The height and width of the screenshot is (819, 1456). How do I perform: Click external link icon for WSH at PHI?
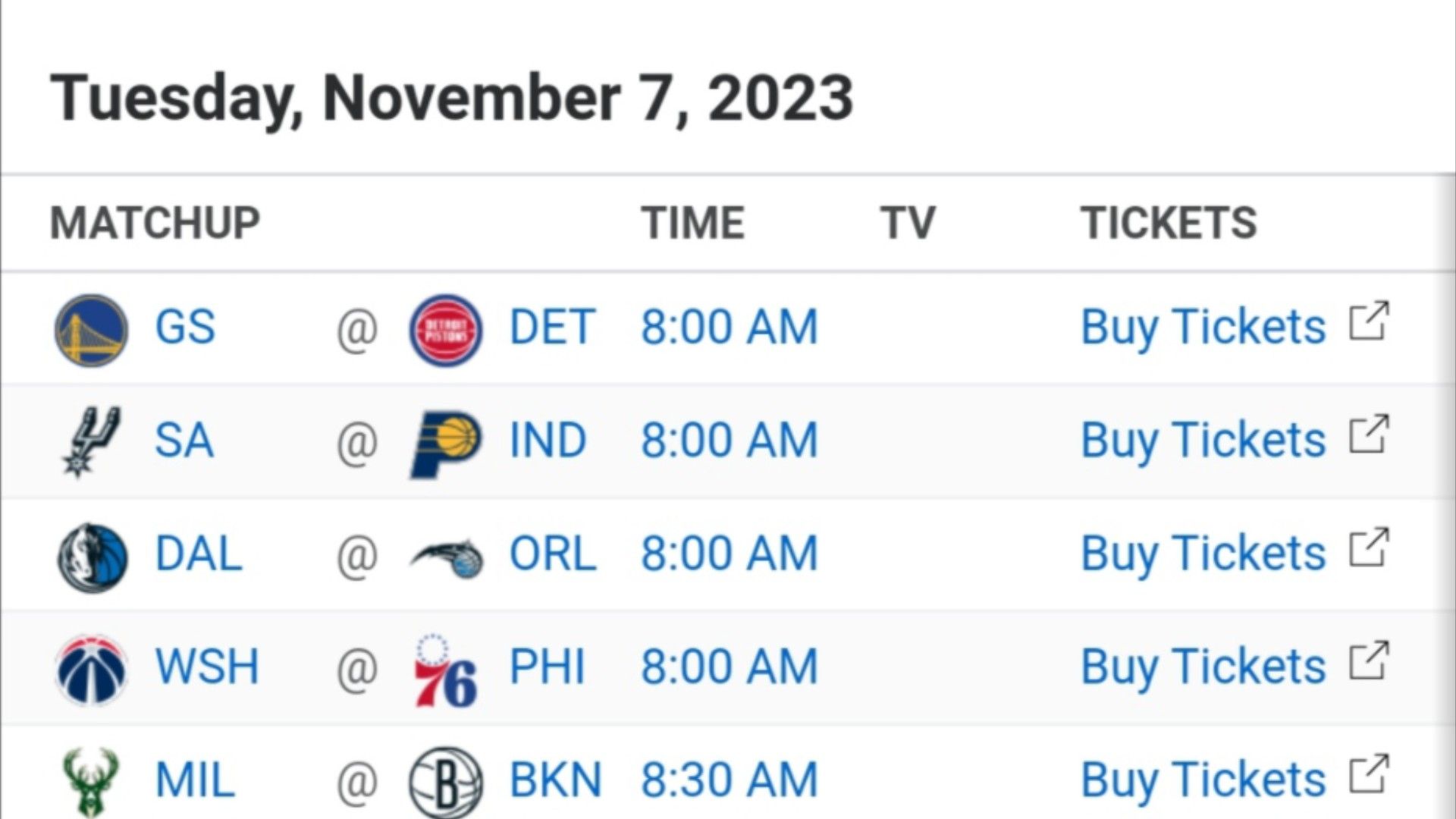coord(1369,661)
